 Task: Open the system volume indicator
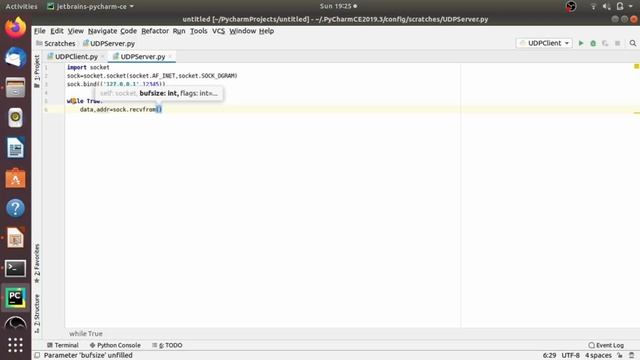tap(607, 6)
